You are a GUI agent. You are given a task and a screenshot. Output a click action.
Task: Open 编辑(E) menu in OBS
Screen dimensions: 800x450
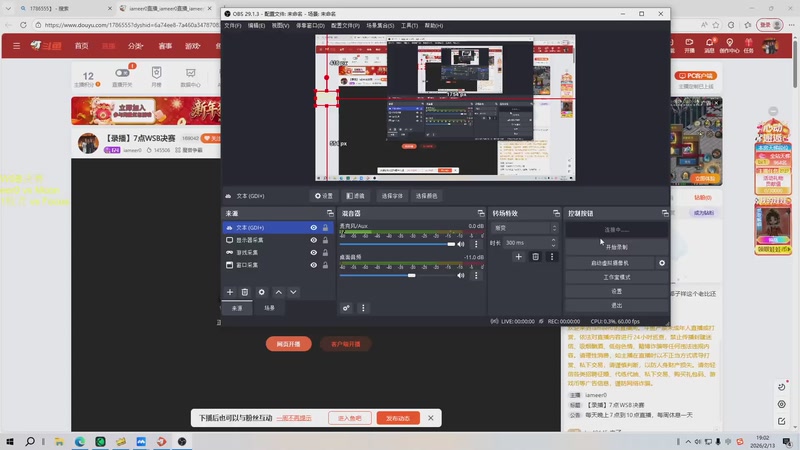pos(256,26)
